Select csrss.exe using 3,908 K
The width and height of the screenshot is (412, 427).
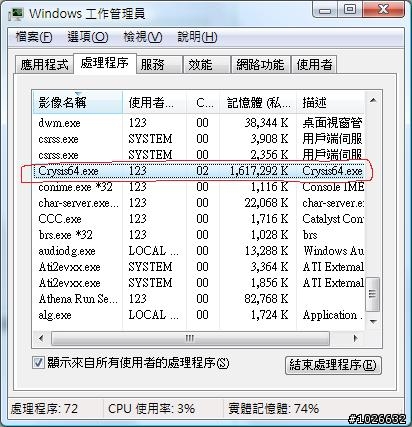click(x=199, y=139)
